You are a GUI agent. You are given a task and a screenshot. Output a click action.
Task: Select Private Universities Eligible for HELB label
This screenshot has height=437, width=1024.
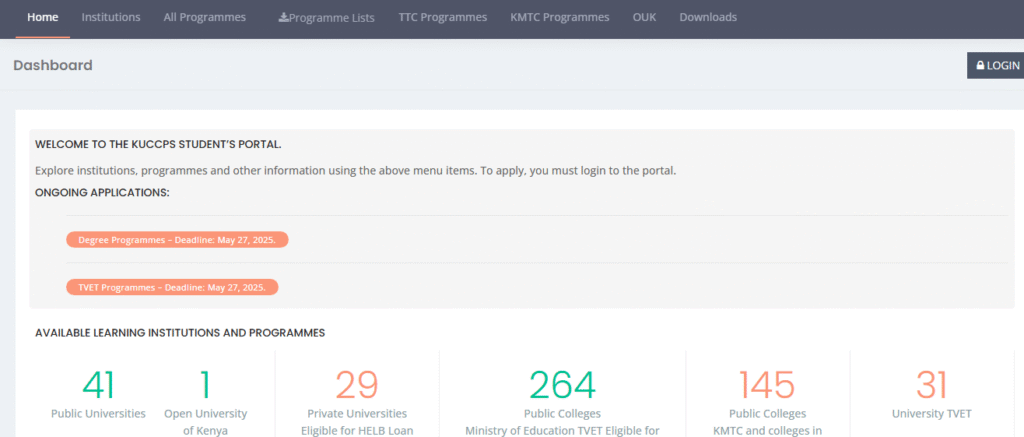(x=357, y=422)
